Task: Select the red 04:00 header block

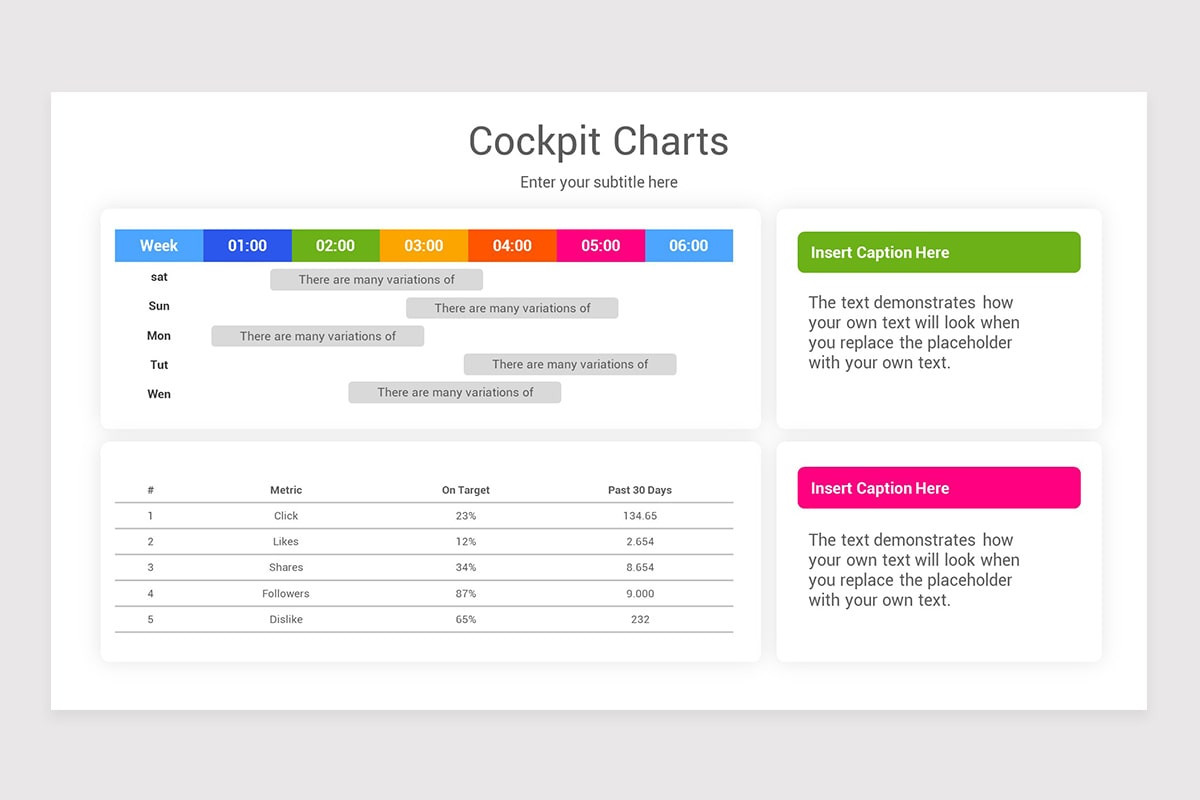Action: (x=511, y=245)
